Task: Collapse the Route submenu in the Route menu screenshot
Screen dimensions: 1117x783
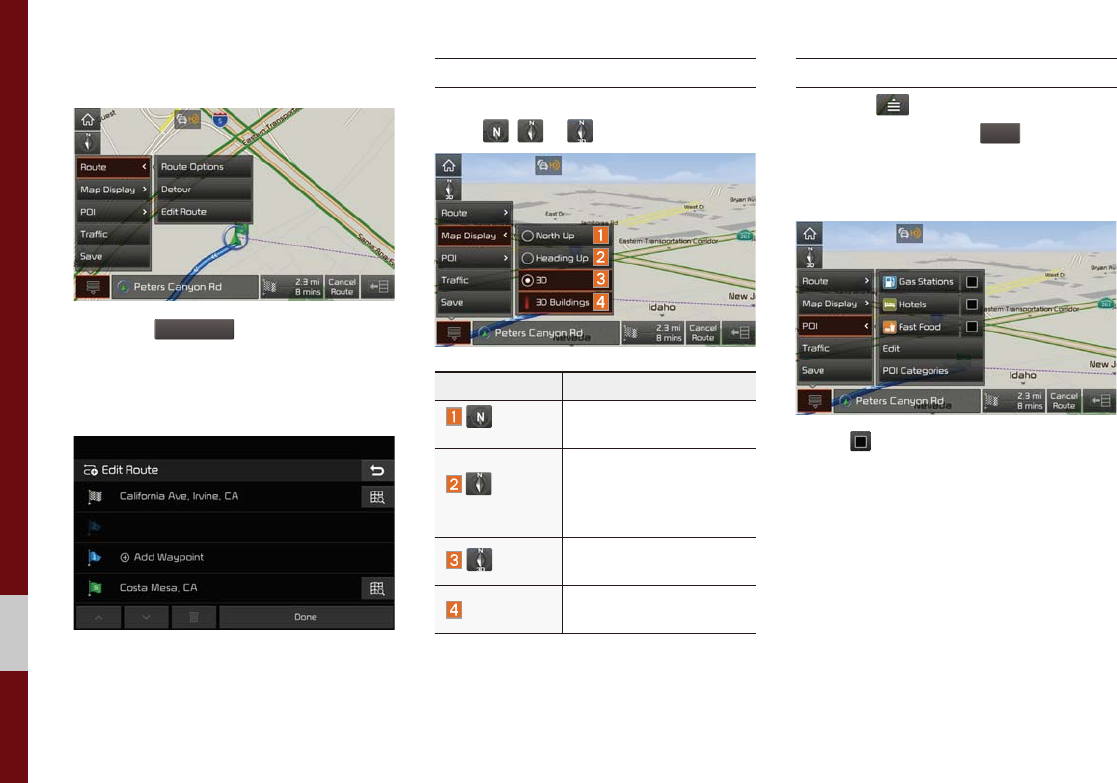Action: click(113, 167)
